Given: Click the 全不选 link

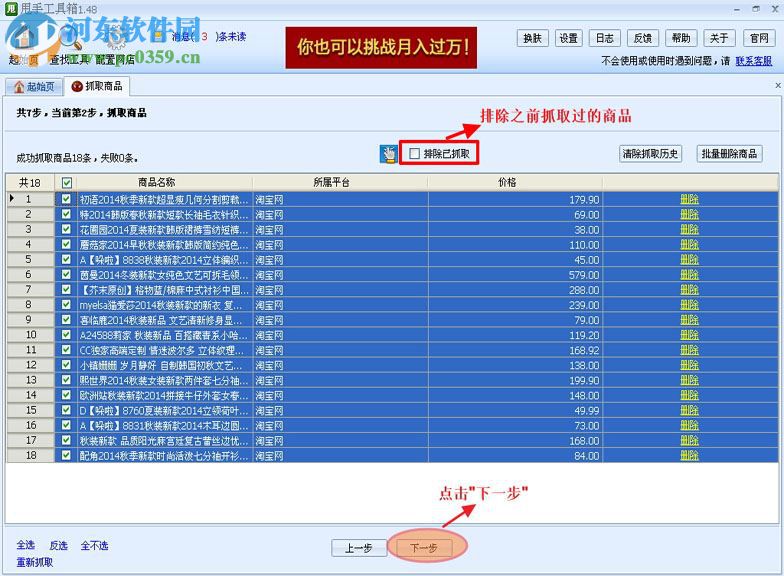Looking at the screenshot, I should tap(94, 545).
